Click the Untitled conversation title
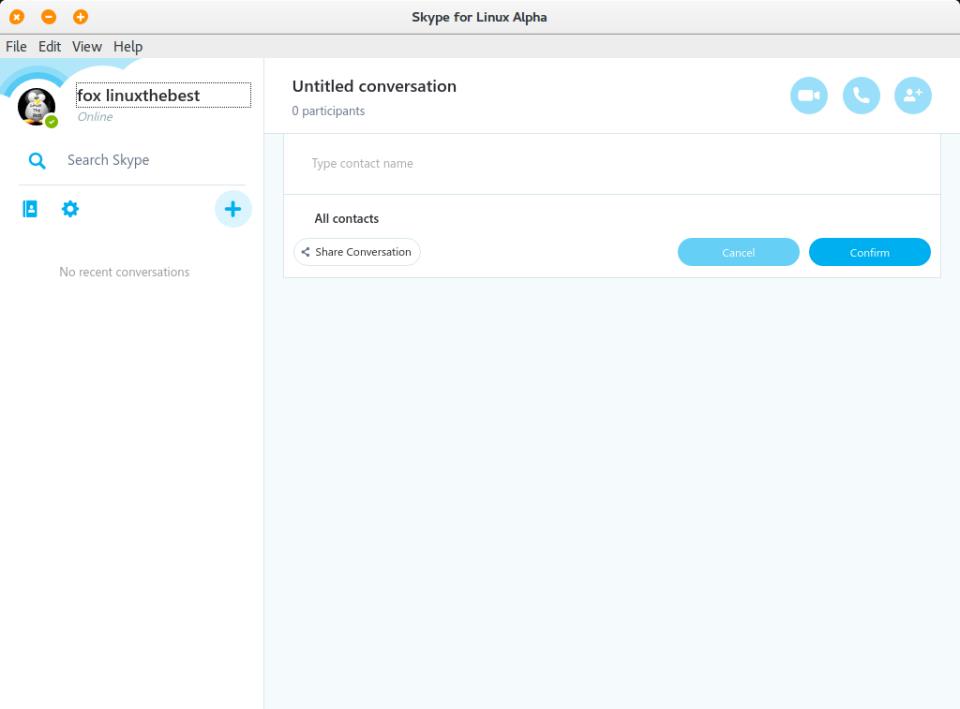 374,86
